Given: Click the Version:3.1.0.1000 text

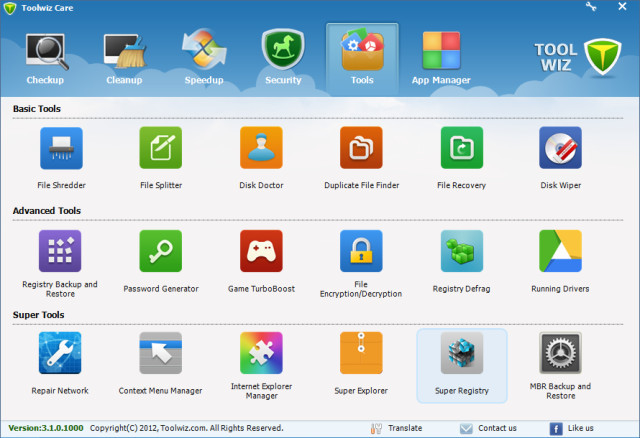Looking at the screenshot, I should [x=46, y=428].
